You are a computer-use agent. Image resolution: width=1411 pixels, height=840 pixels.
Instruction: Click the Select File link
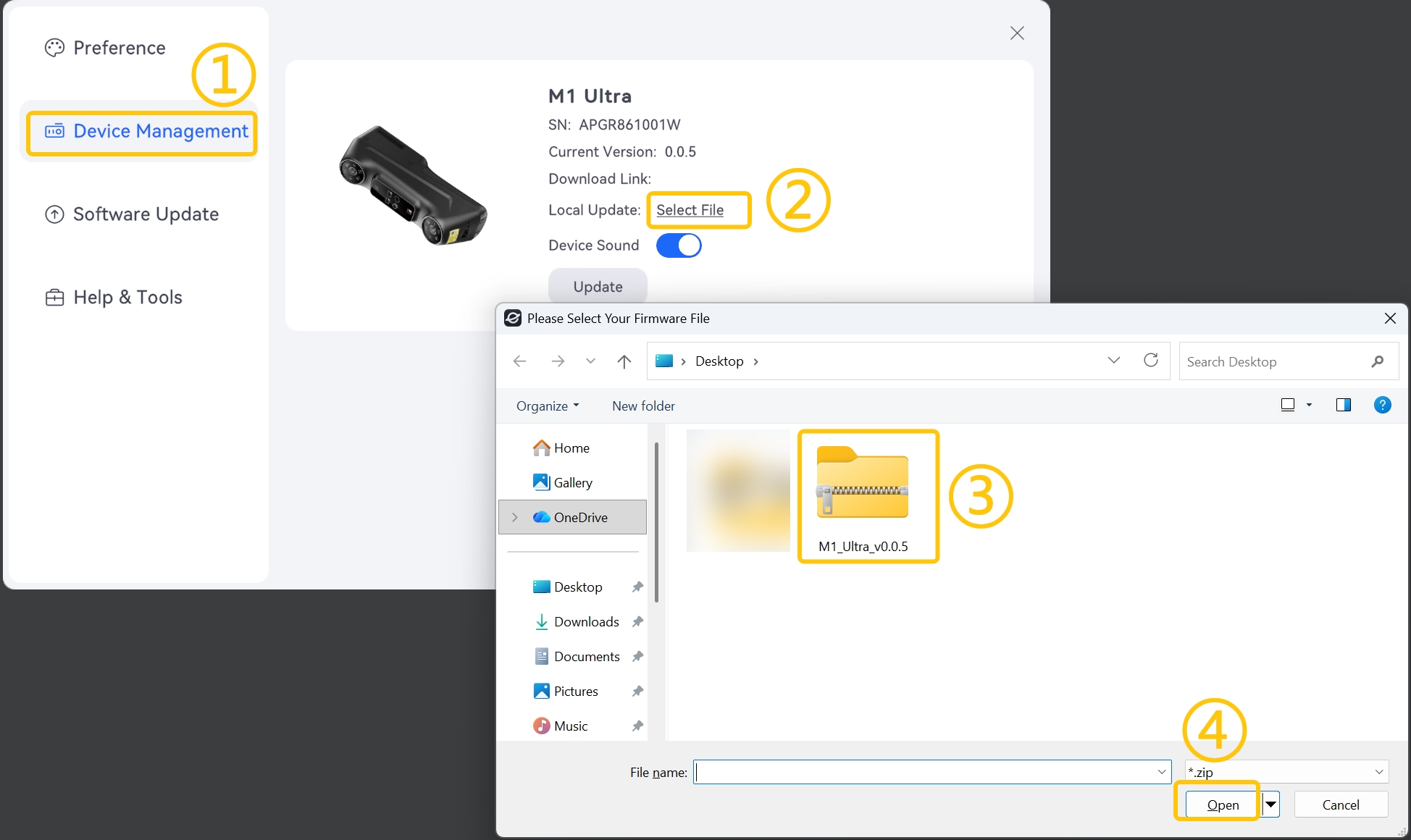[x=690, y=210]
